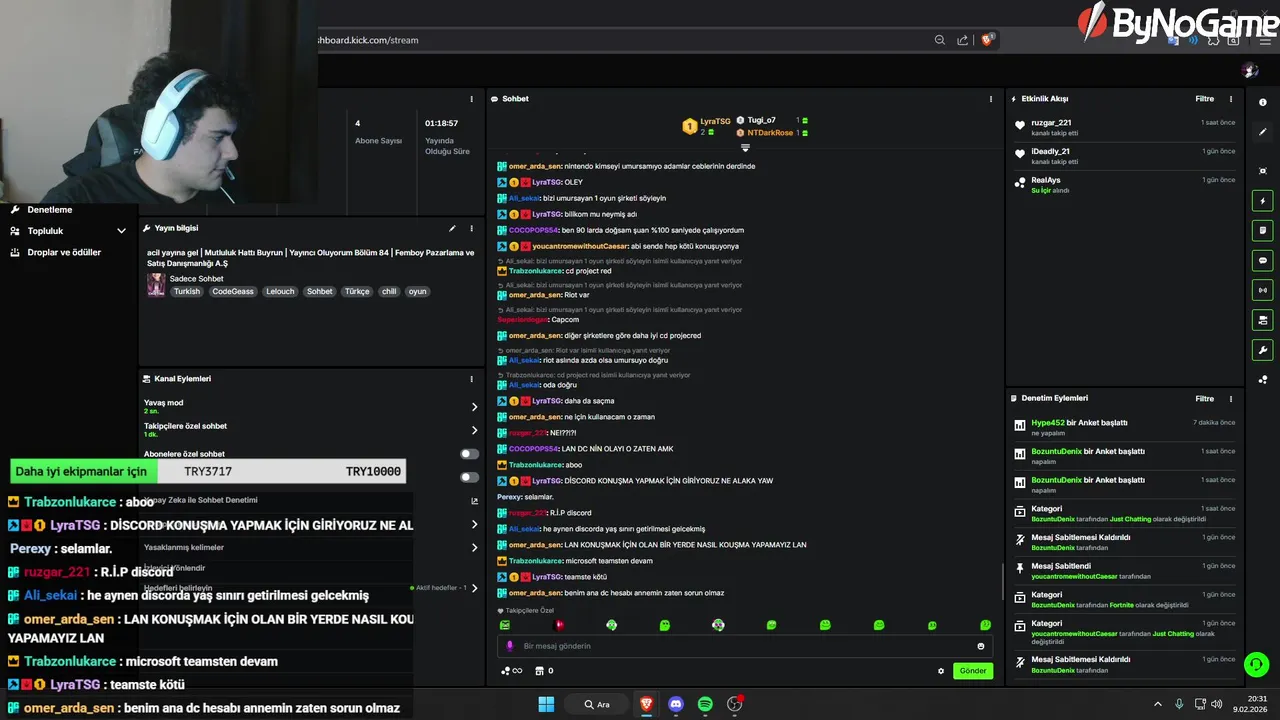Click the share icon in address bar
1280x720 pixels.
tap(963, 40)
